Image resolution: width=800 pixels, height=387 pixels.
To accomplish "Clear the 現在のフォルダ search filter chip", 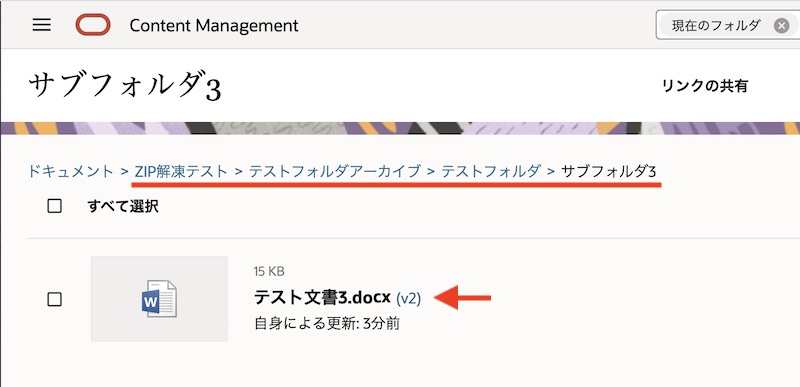I will tap(781, 25).
